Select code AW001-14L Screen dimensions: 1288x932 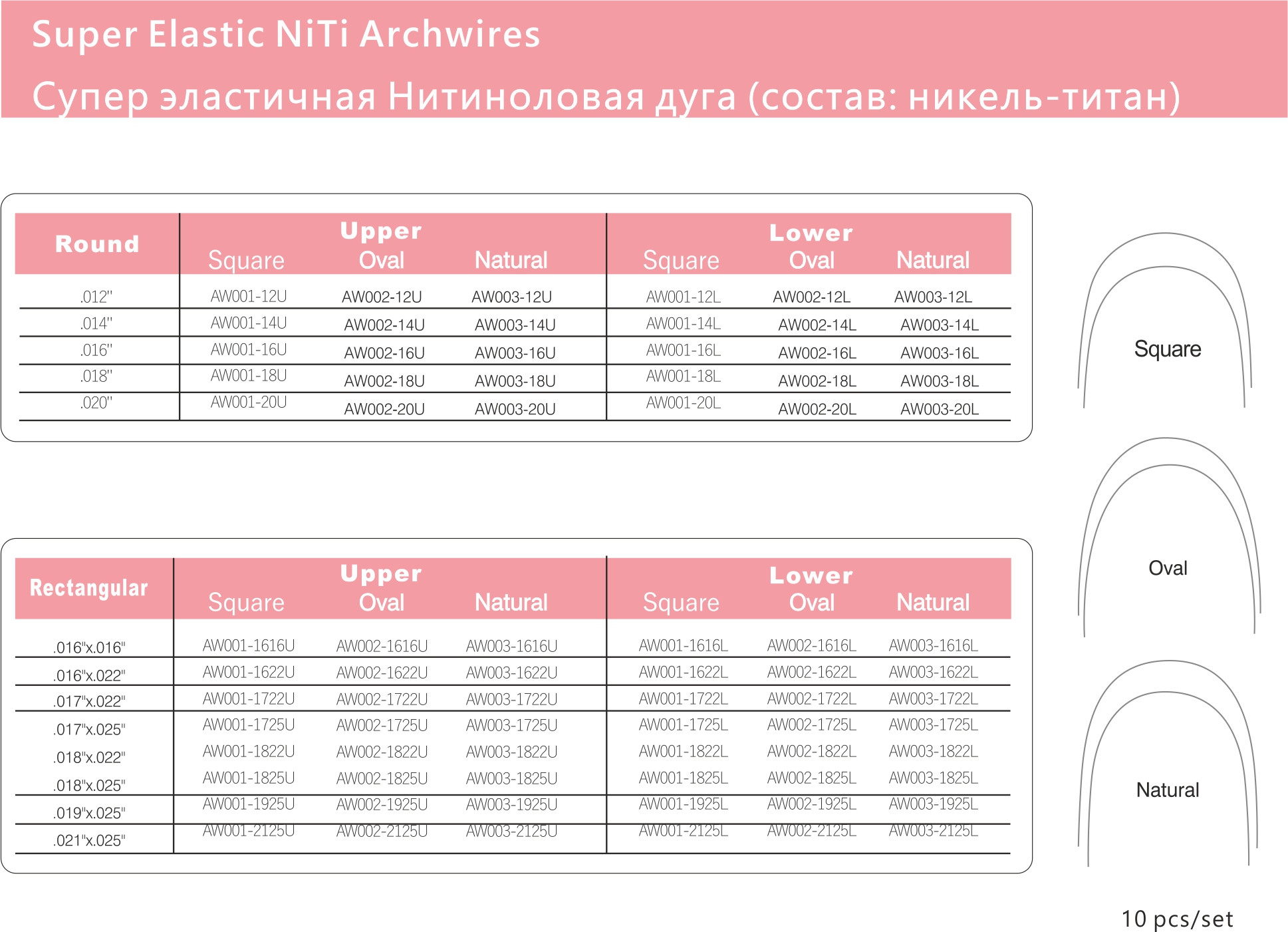(684, 323)
